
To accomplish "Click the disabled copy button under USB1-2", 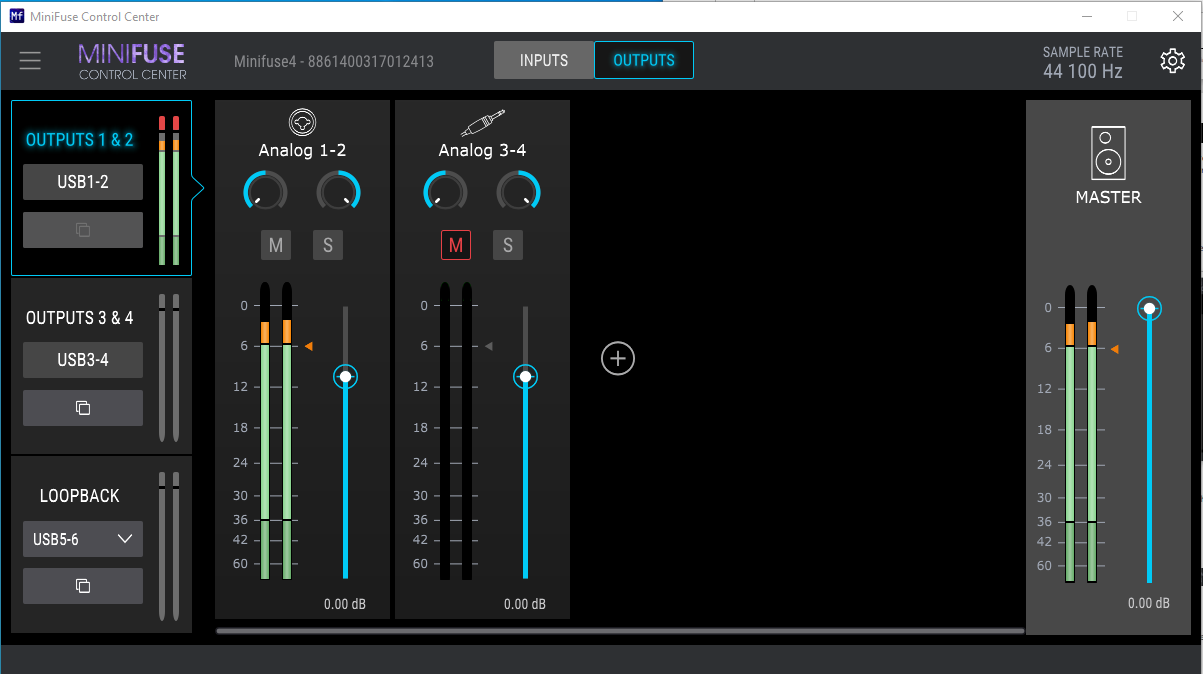I will click(83, 230).
